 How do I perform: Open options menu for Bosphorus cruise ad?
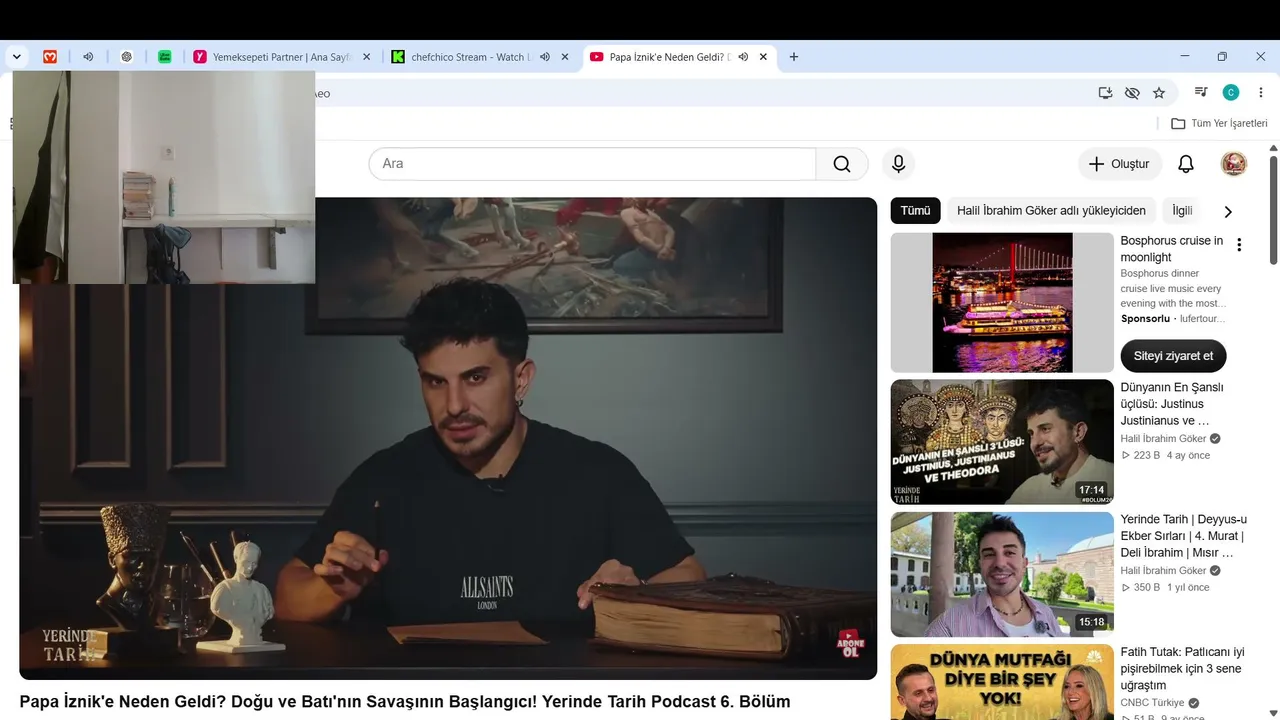(1239, 245)
